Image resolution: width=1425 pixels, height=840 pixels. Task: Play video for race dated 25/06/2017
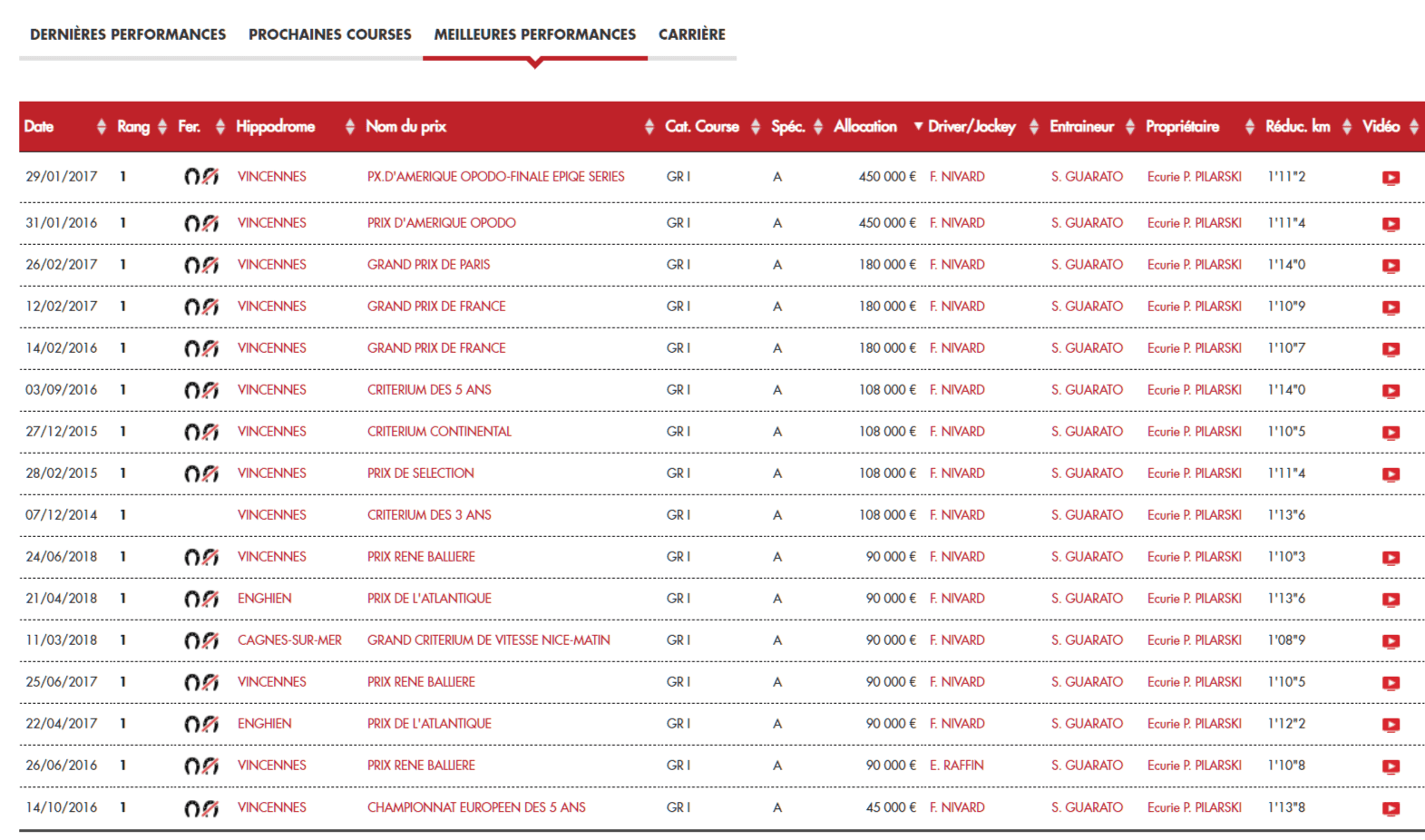point(1391,683)
